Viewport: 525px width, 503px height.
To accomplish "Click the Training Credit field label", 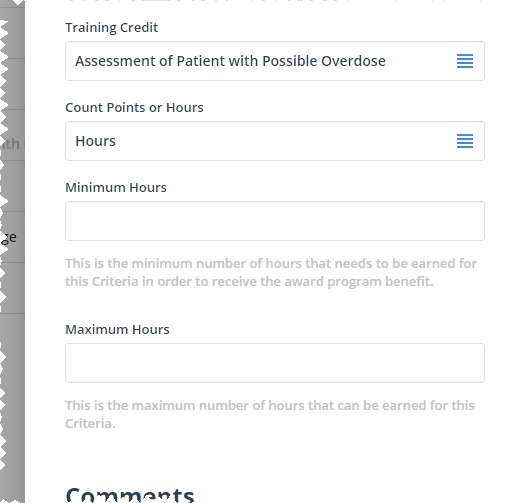I will [111, 27].
